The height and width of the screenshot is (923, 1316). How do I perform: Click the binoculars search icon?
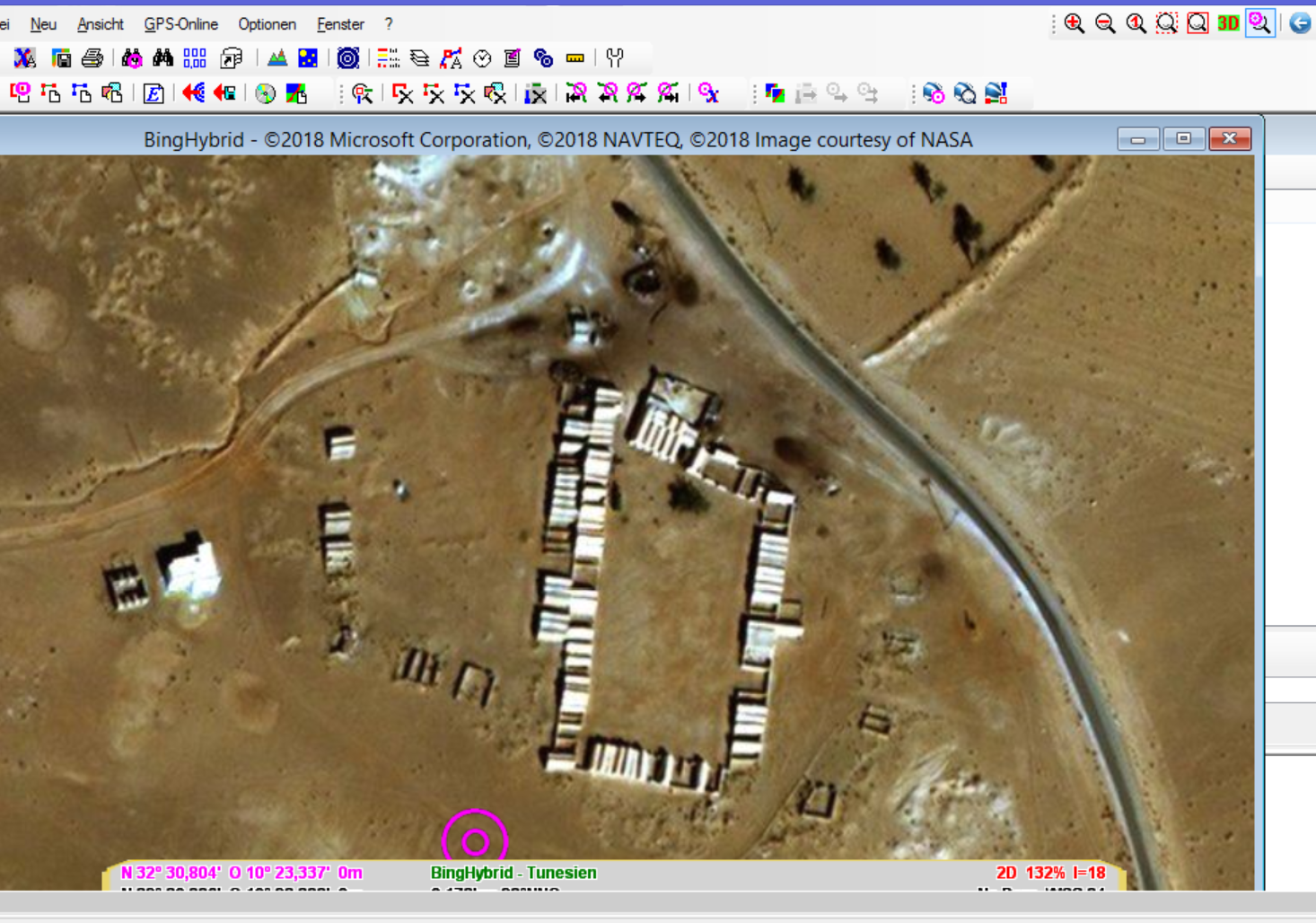pyautogui.click(x=162, y=58)
